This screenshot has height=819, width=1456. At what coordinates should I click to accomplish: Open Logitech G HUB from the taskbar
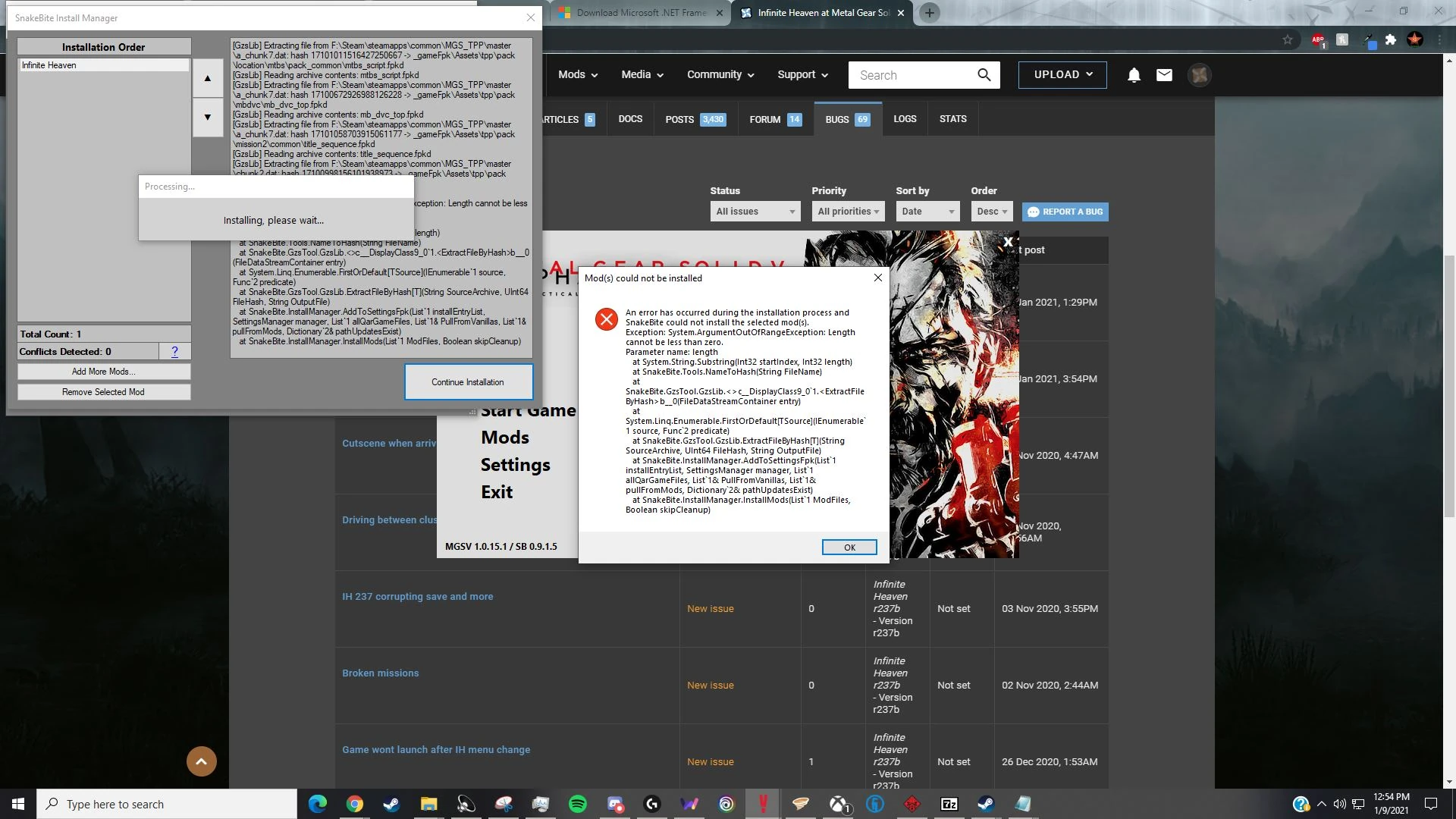pos(651,804)
